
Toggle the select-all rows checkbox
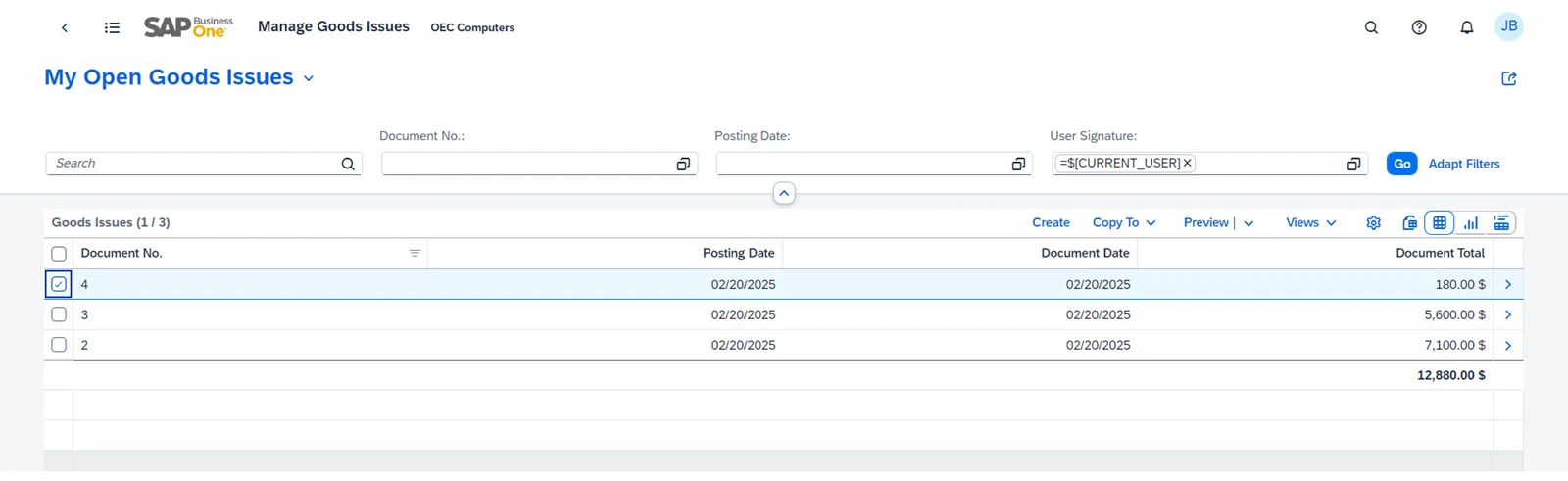click(x=59, y=254)
